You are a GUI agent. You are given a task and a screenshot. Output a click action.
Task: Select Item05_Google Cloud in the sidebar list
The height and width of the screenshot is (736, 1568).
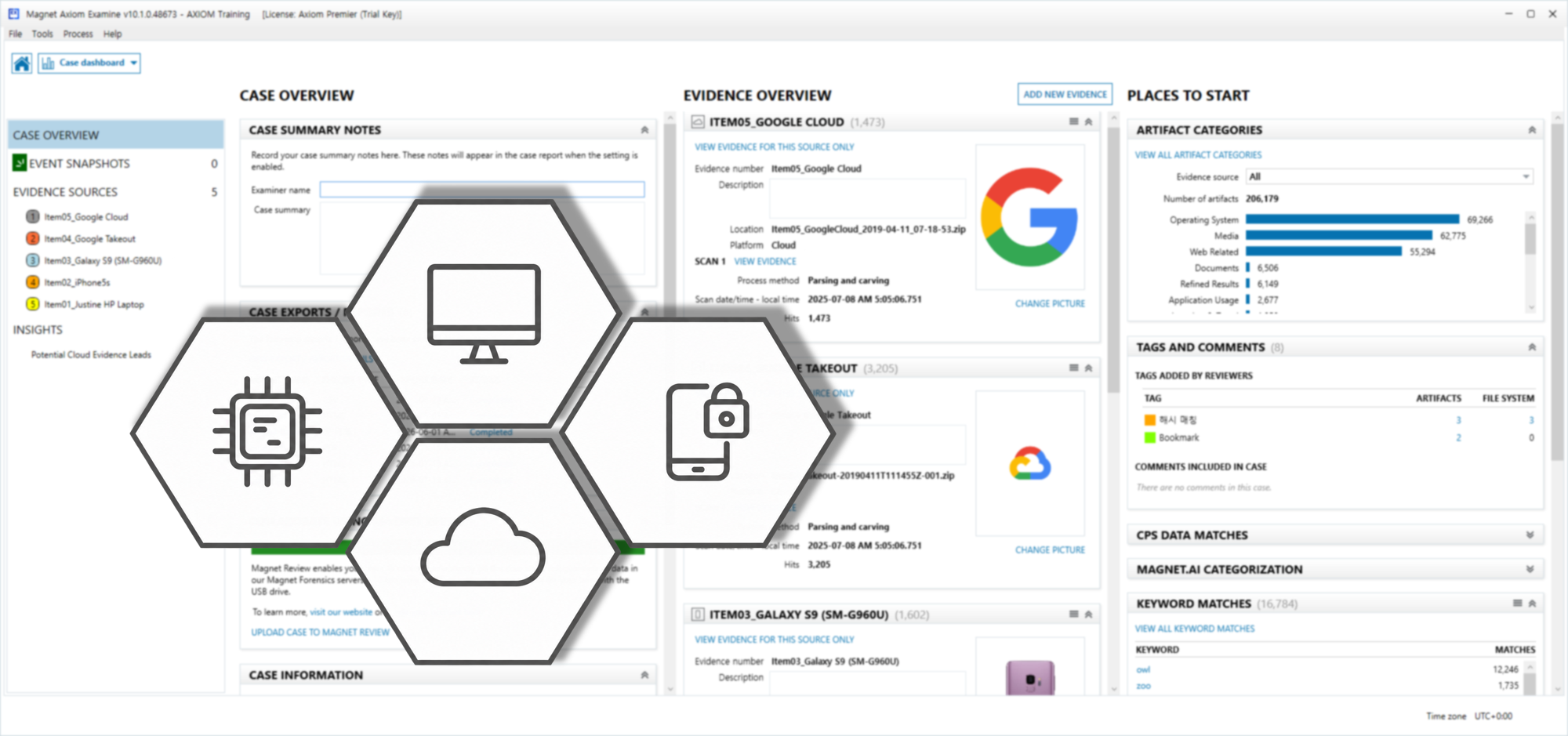coord(86,217)
